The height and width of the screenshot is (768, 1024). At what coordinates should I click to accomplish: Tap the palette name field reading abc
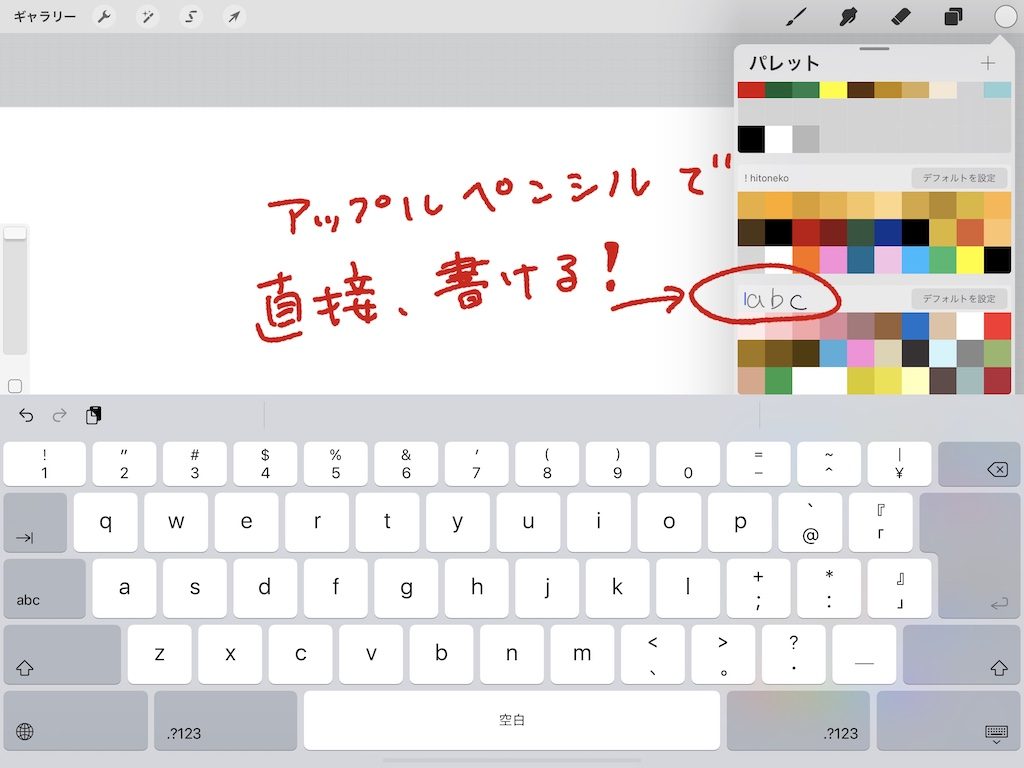tap(775, 300)
